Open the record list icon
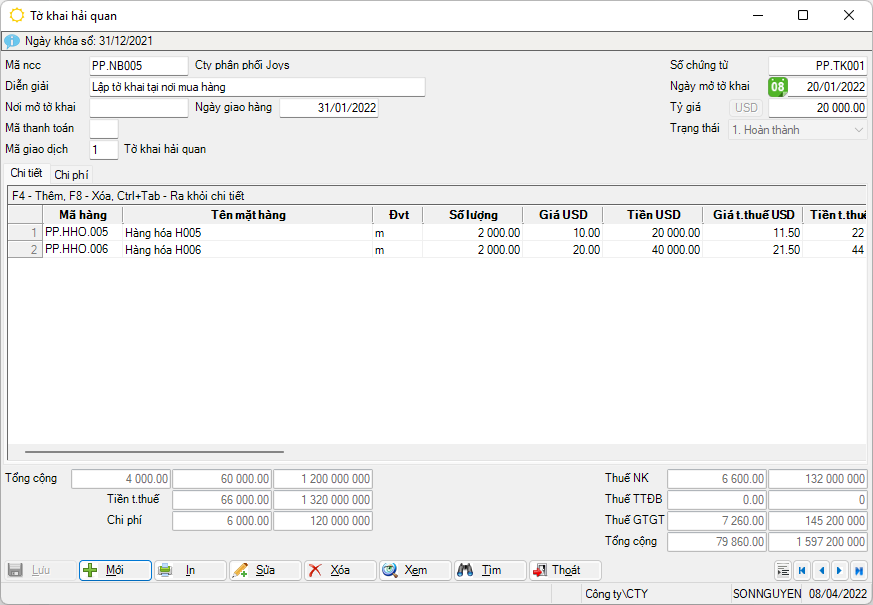The height and width of the screenshot is (605, 873). [x=783, y=571]
